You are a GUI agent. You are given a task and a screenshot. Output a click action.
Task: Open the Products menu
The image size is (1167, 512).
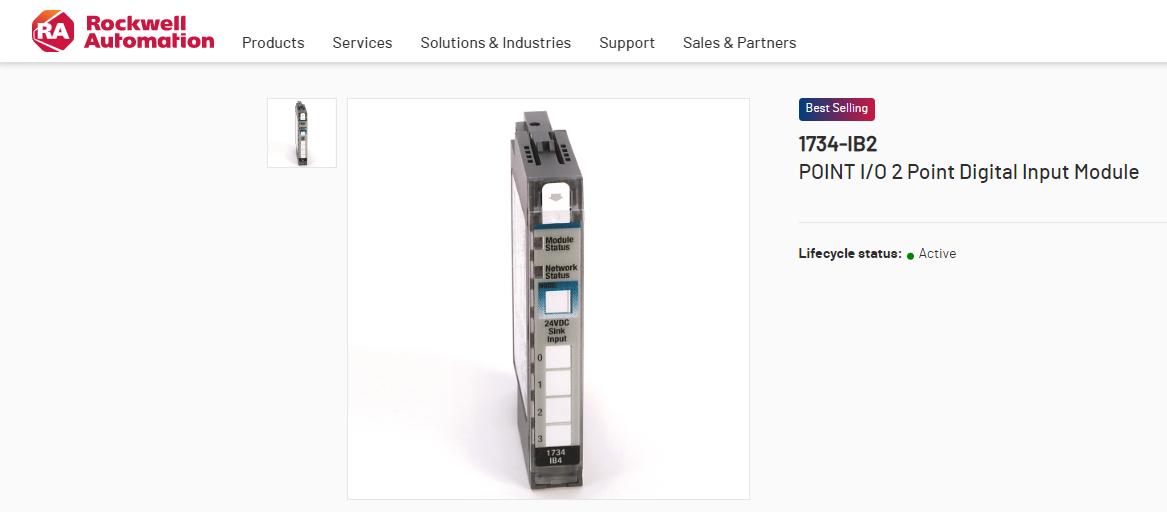(273, 43)
